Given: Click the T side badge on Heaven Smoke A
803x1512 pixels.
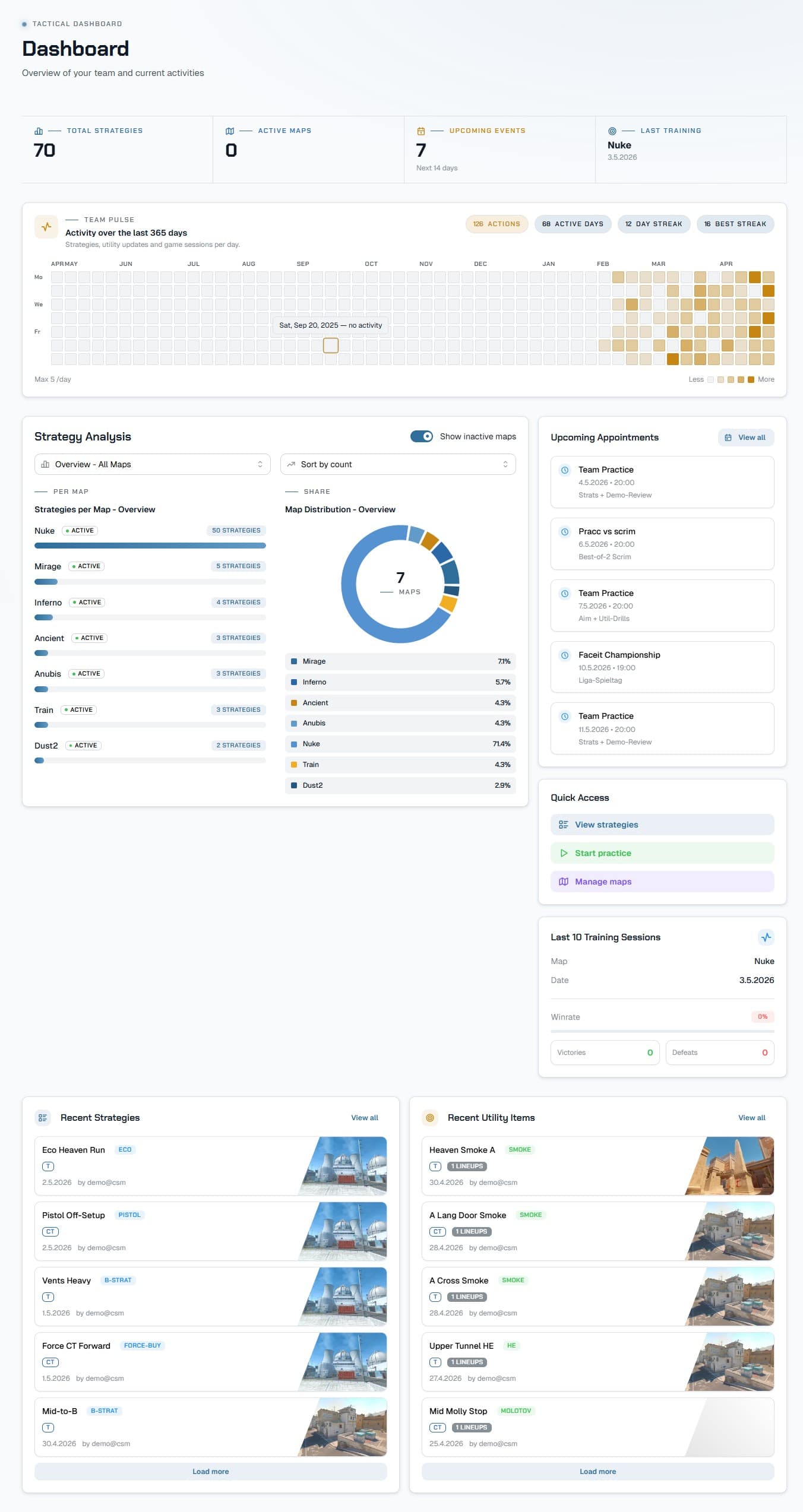Looking at the screenshot, I should pos(435,1167).
